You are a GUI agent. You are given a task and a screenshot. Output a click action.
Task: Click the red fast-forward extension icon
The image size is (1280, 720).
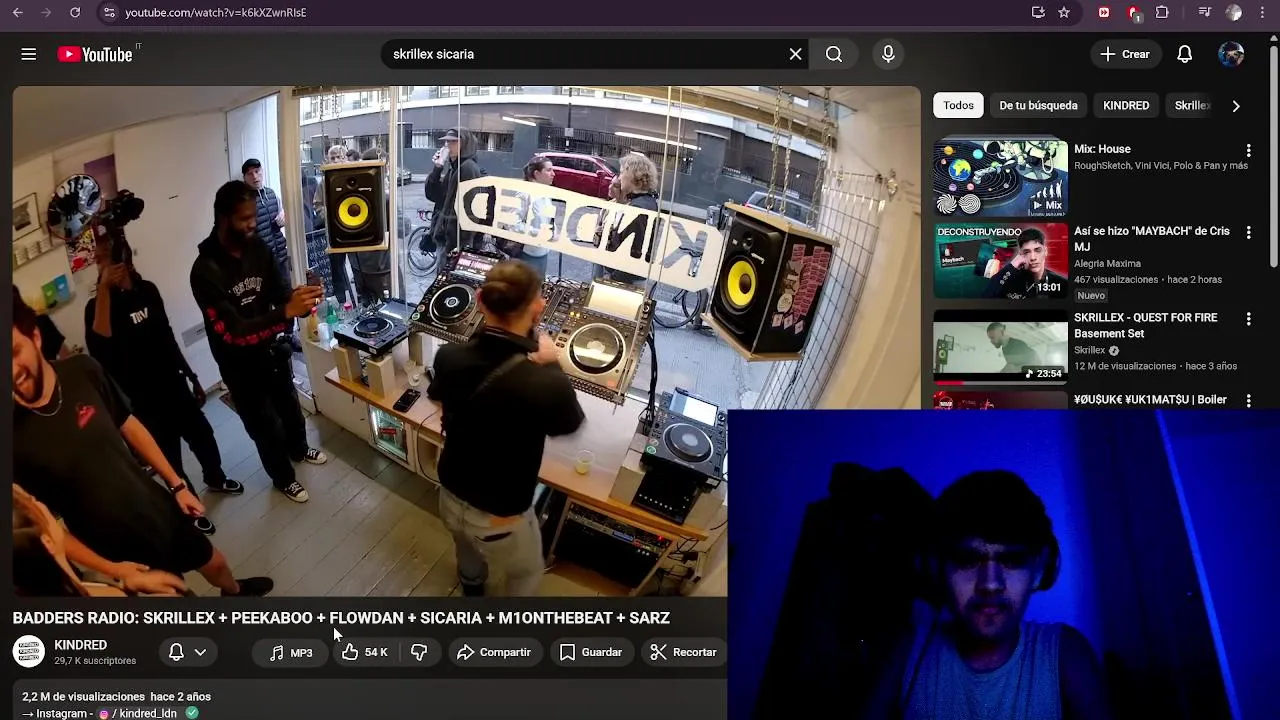1104,12
